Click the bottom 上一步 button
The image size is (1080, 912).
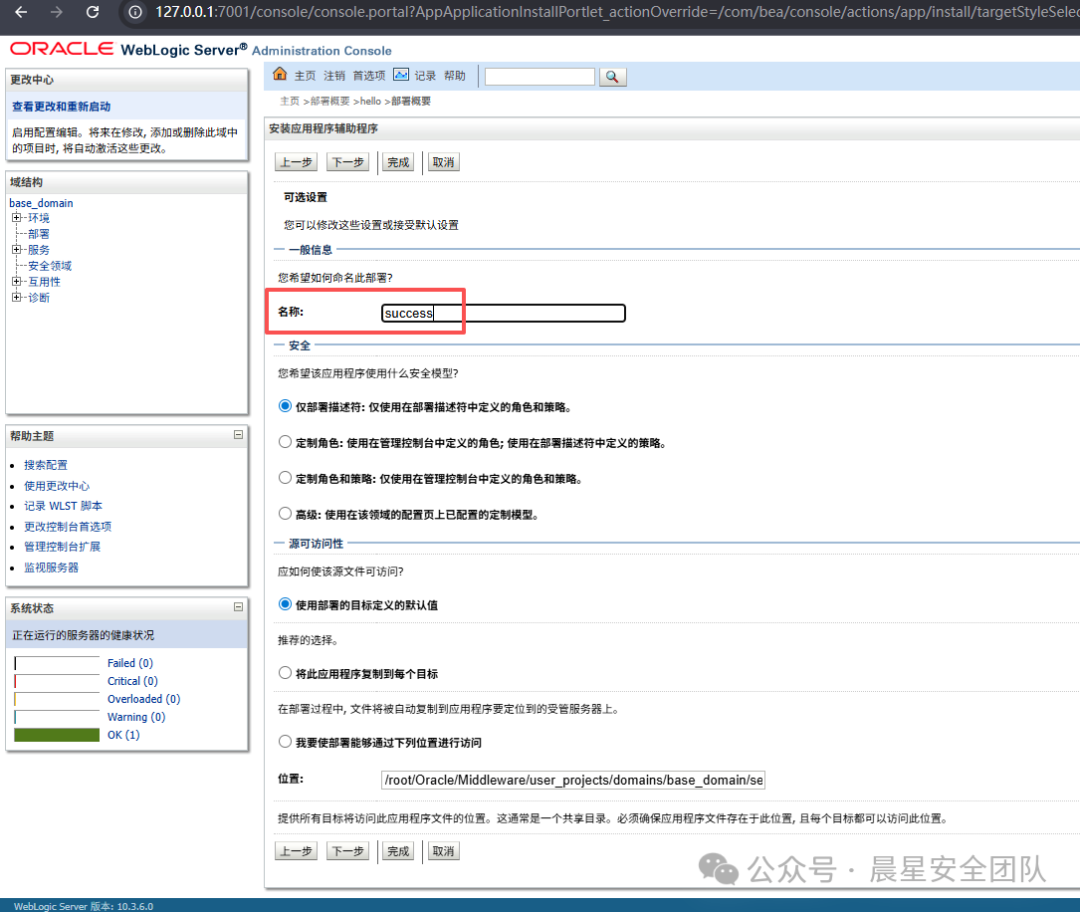point(296,851)
